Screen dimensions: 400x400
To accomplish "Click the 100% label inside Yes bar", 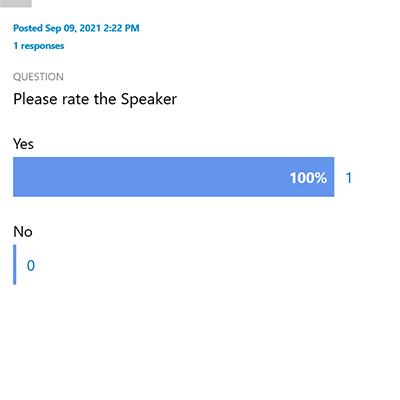I will click(308, 178).
